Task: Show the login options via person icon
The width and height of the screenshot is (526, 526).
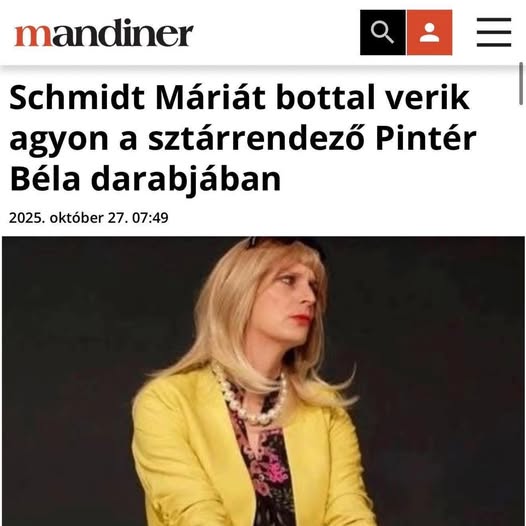Action: 429,32
